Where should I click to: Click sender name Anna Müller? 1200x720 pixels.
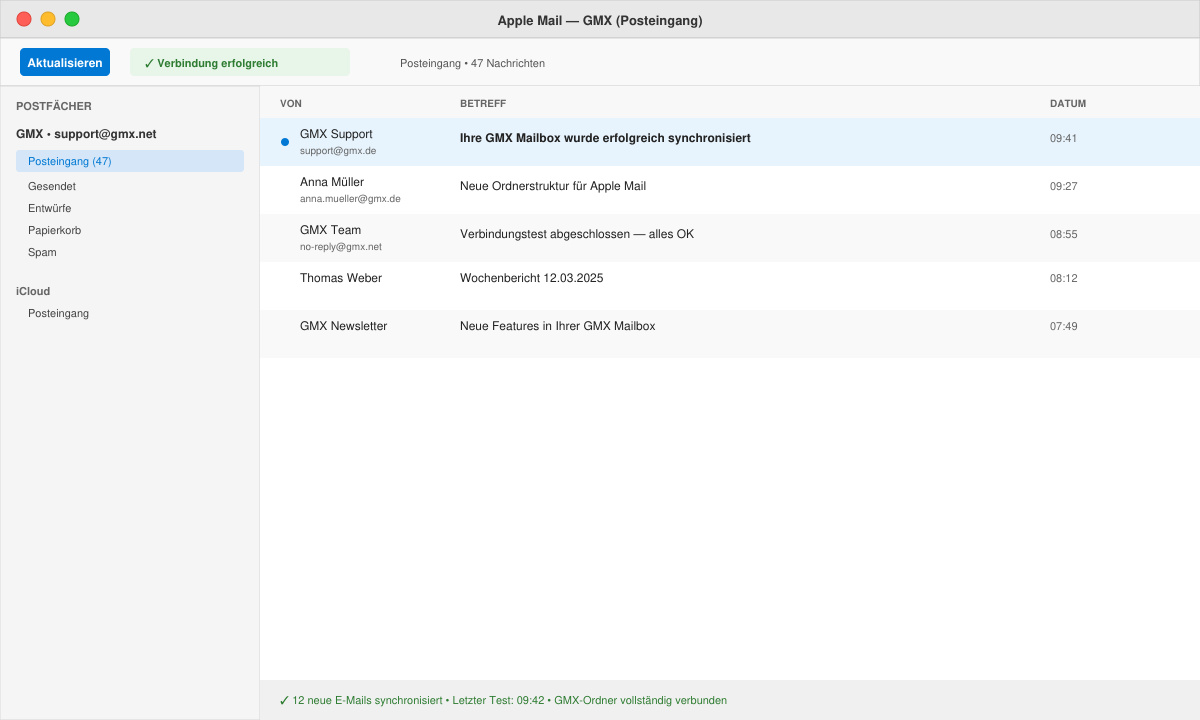(x=332, y=182)
